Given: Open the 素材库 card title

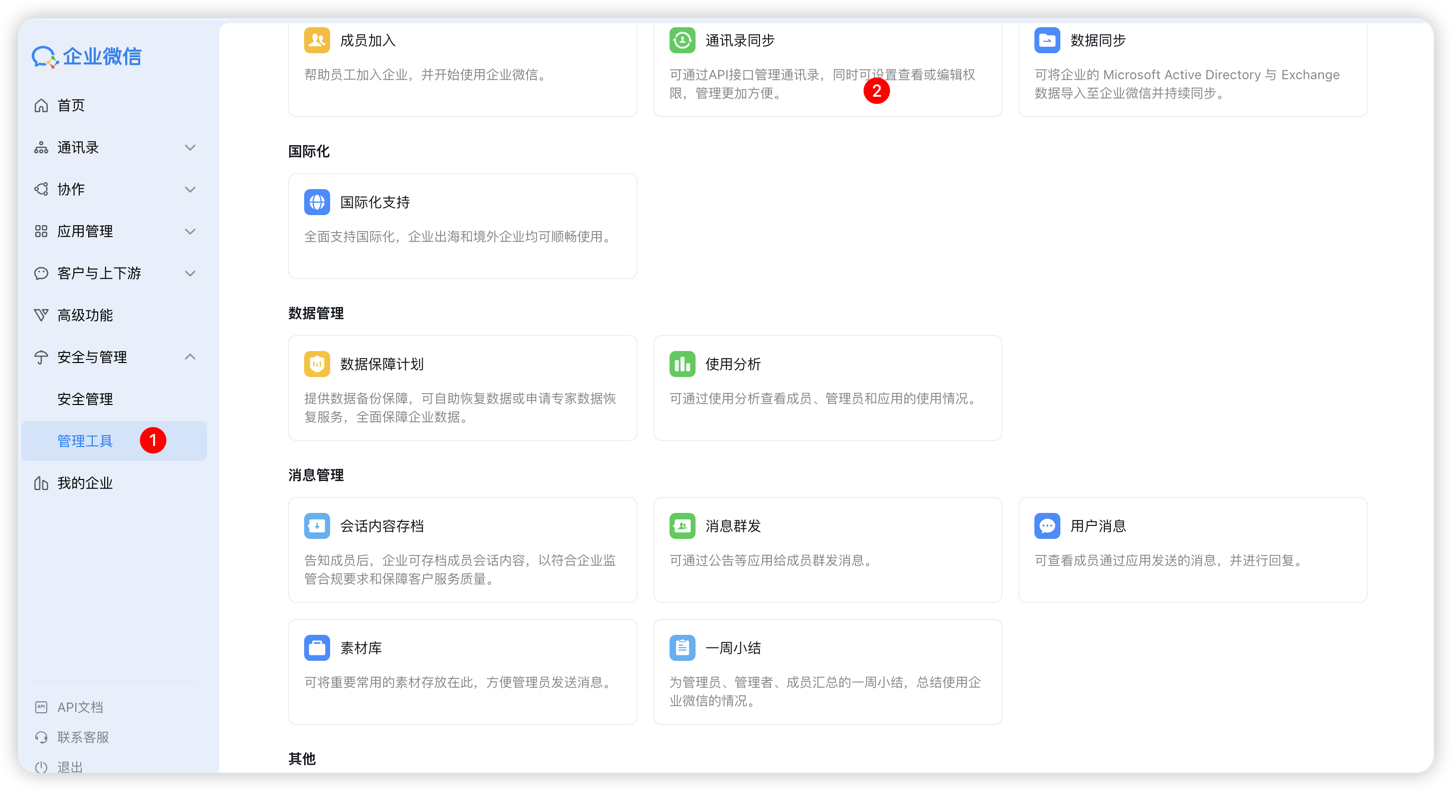Looking at the screenshot, I should [361, 648].
